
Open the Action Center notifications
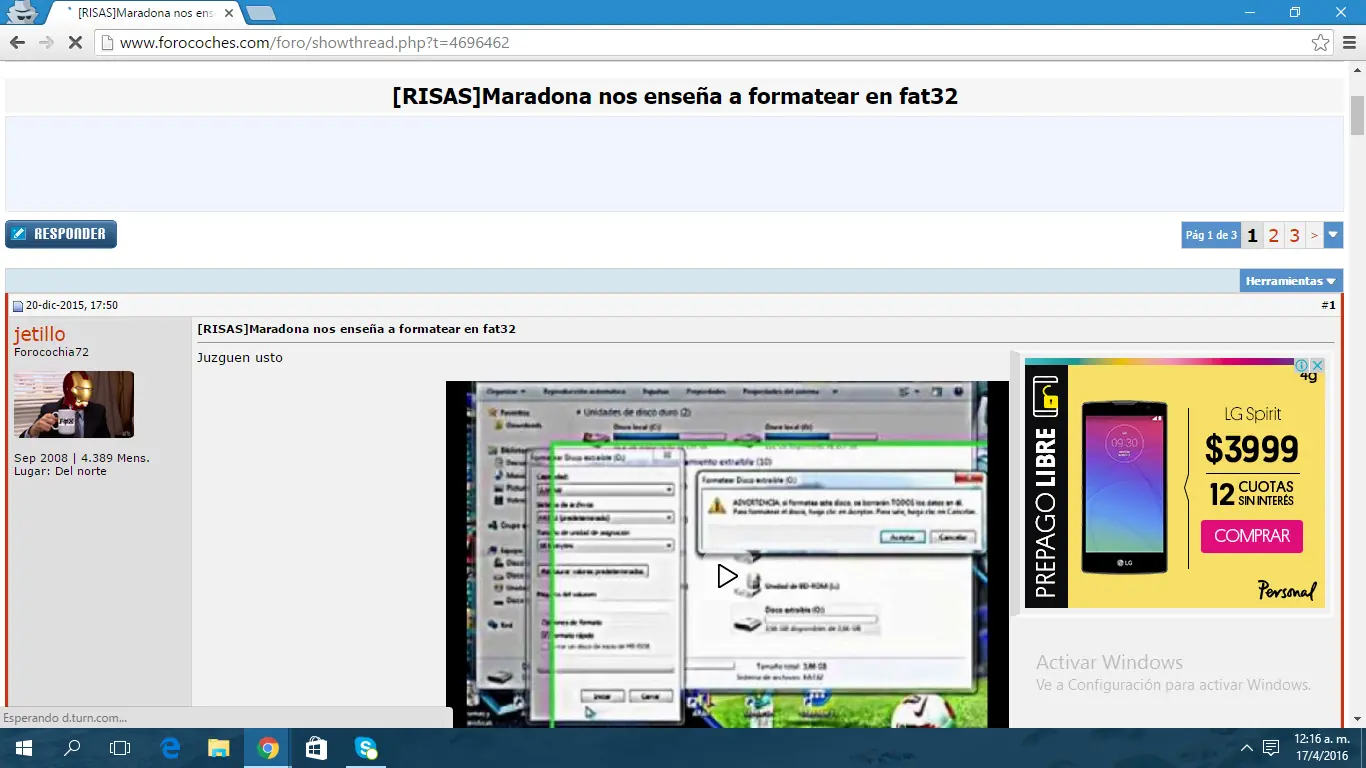click(1271, 748)
